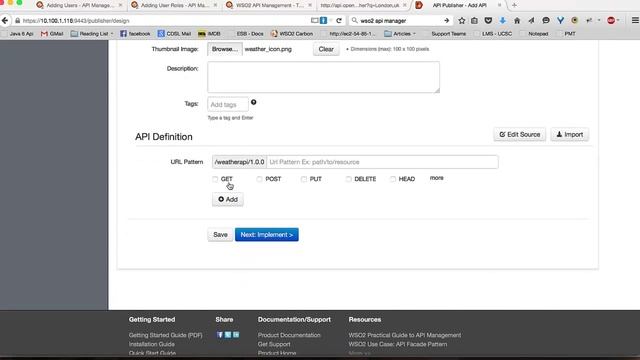Click the reader view icon in address bar

click(314, 20)
